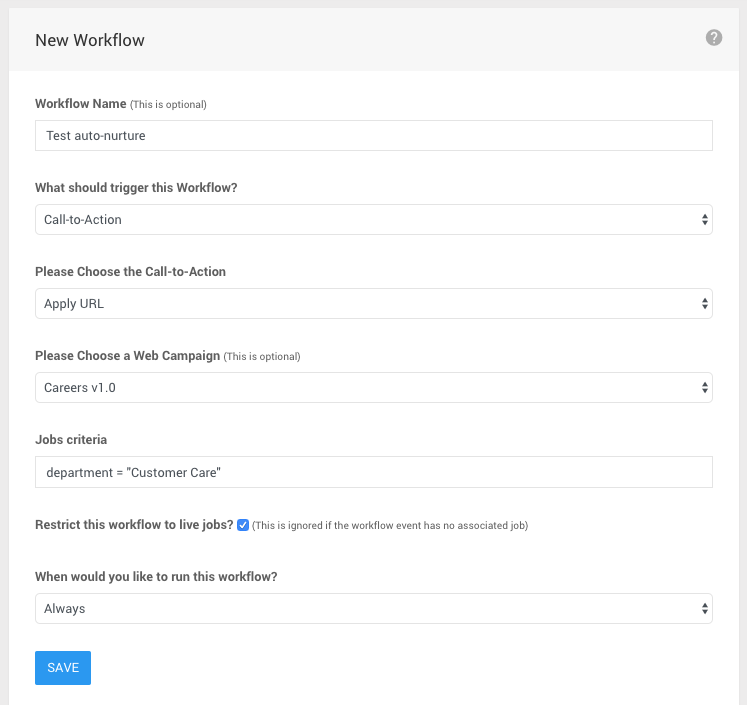Expand the Call-to-Action Apply URL dropdown
Screen dimensions: 747x705
[374, 303]
